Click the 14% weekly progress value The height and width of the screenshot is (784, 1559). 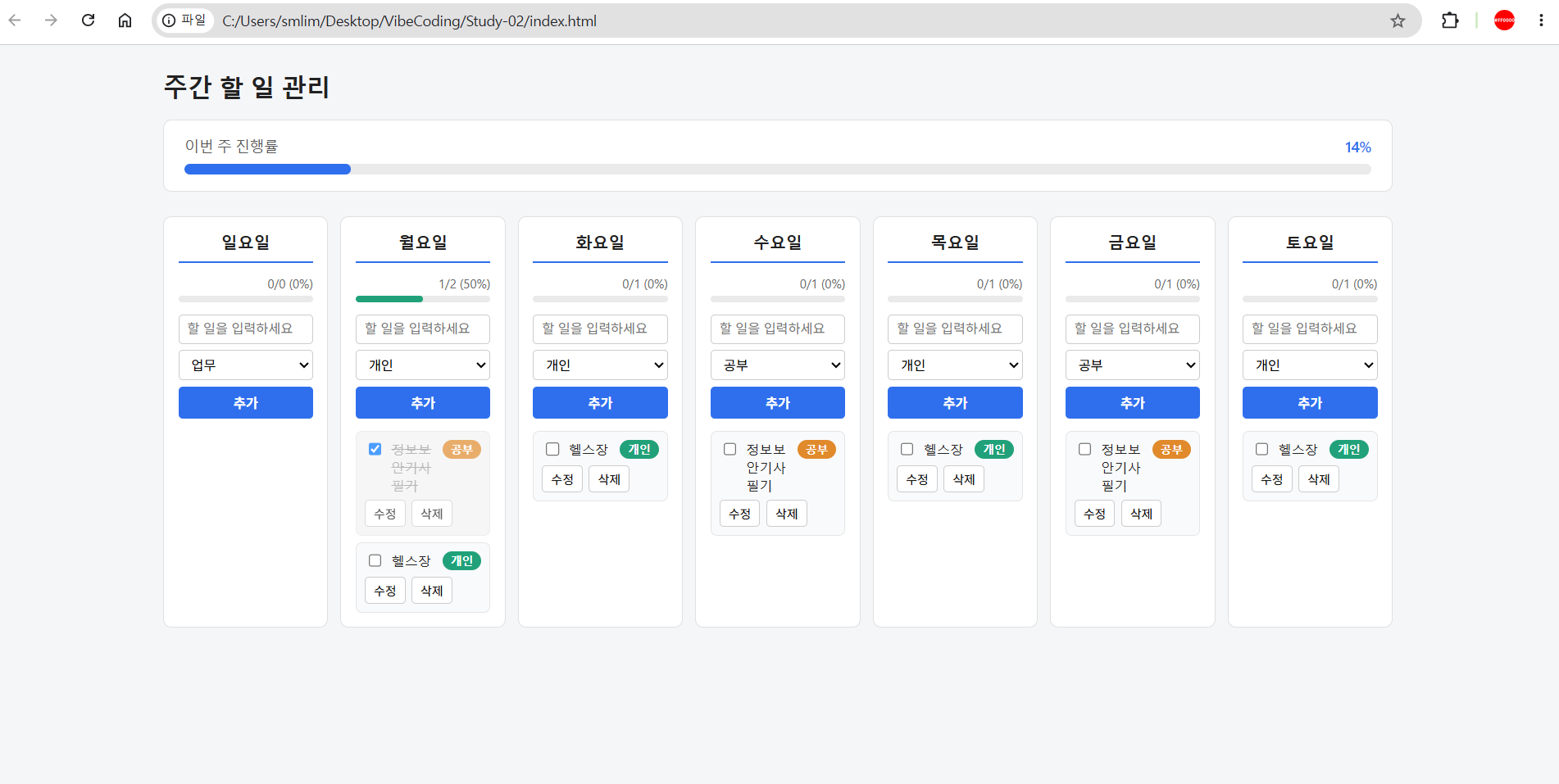click(x=1358, y=147)
